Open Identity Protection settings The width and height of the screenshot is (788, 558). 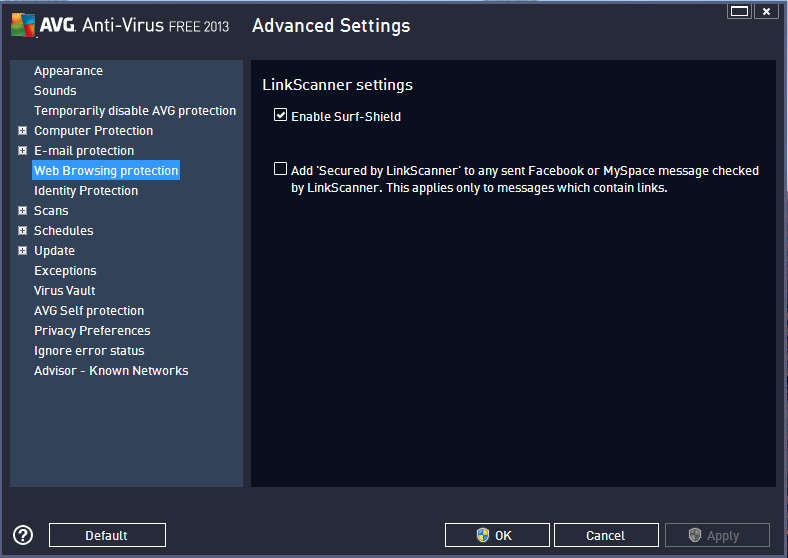coord(86,191)
